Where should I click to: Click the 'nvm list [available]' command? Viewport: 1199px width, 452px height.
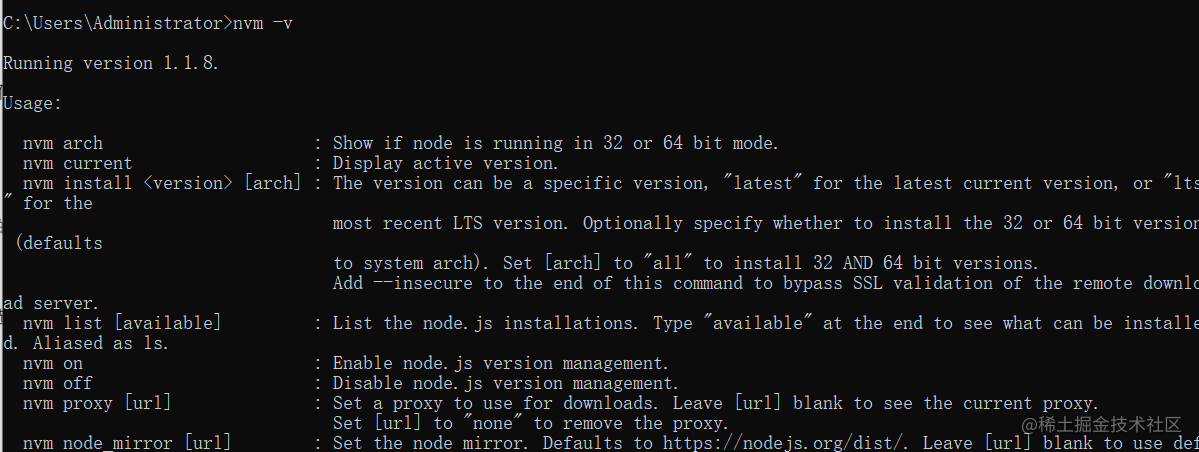tap(122, 323)
